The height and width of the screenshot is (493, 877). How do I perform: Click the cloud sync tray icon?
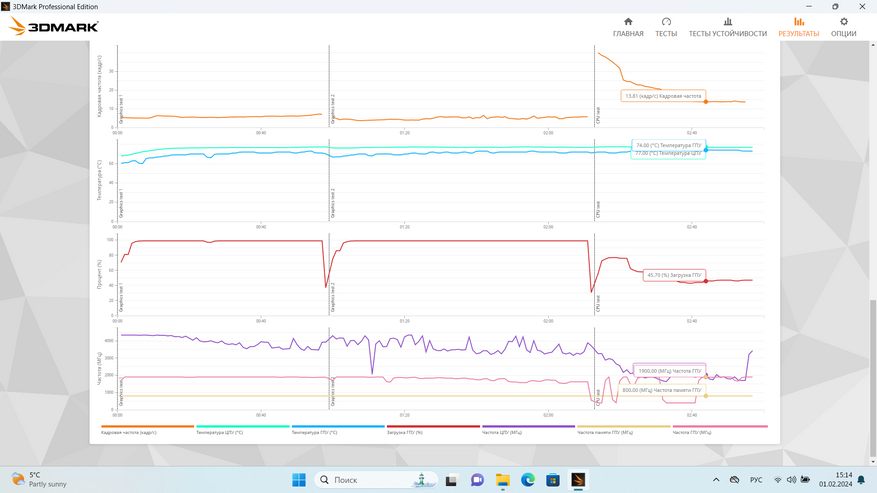734,480
